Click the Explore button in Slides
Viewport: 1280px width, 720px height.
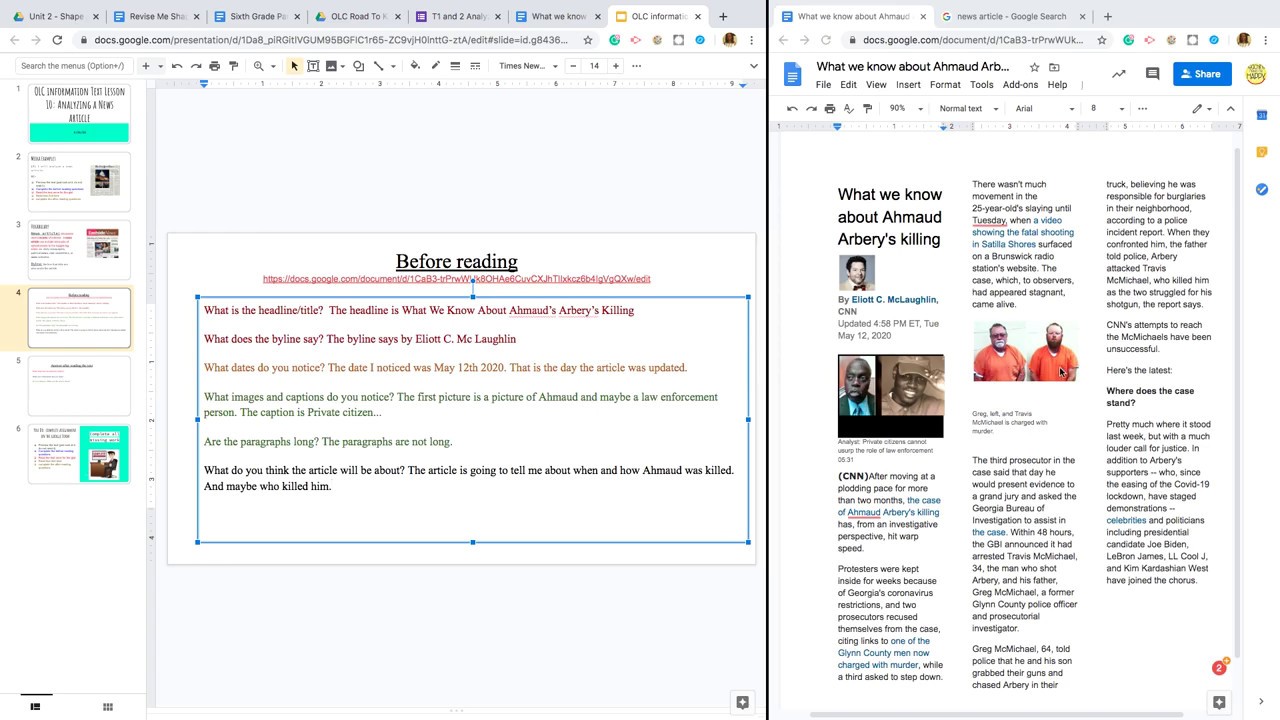click(742, 703)
